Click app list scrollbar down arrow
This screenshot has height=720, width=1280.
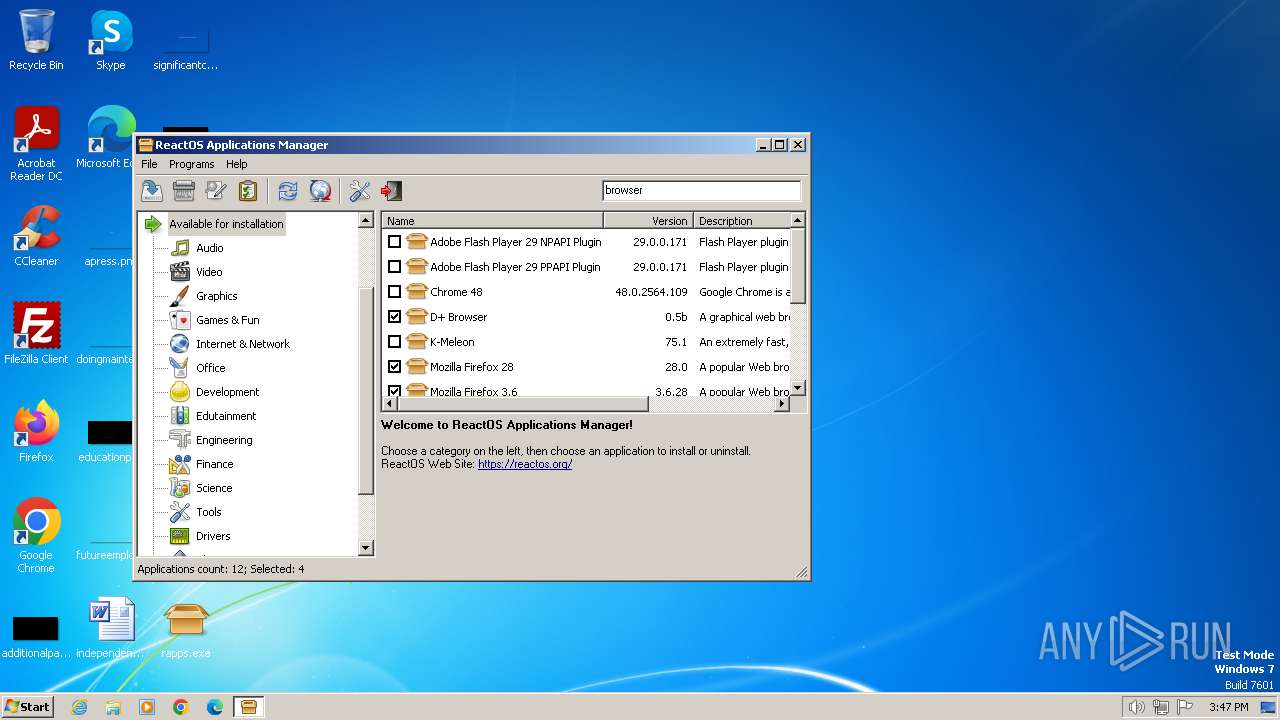(x=798, y=388)
